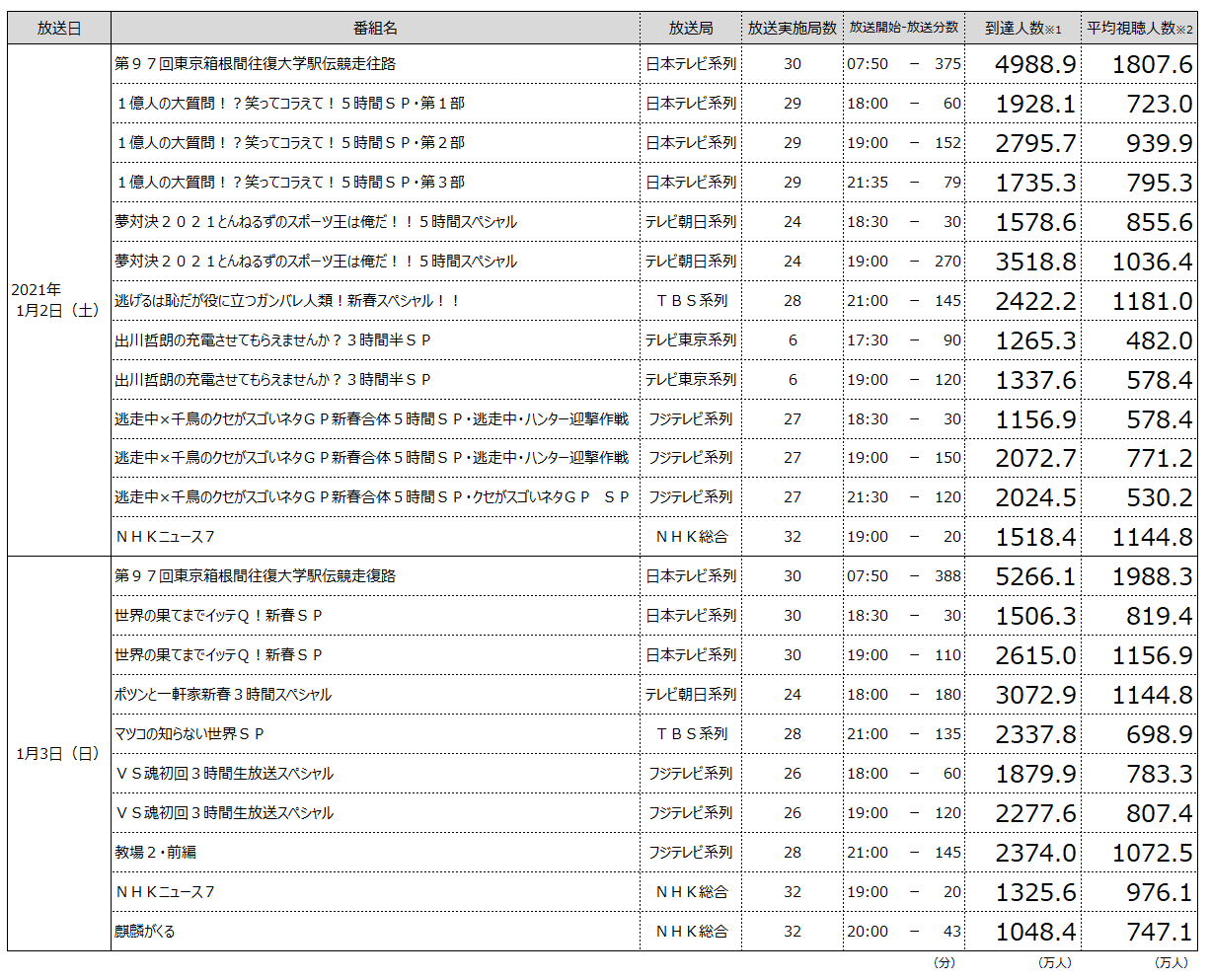
Task: Select the ポツンと一軒家新春3時間スペシャル cell
Action: pyautogui.click(x=375, y=695)
